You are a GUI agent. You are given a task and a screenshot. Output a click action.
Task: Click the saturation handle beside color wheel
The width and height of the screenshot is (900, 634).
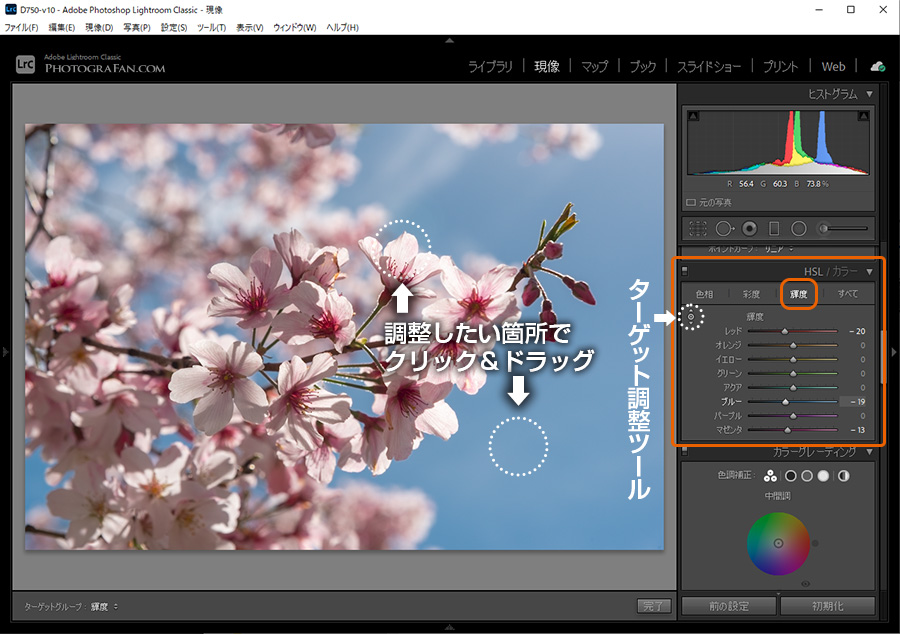click(815, 543)
